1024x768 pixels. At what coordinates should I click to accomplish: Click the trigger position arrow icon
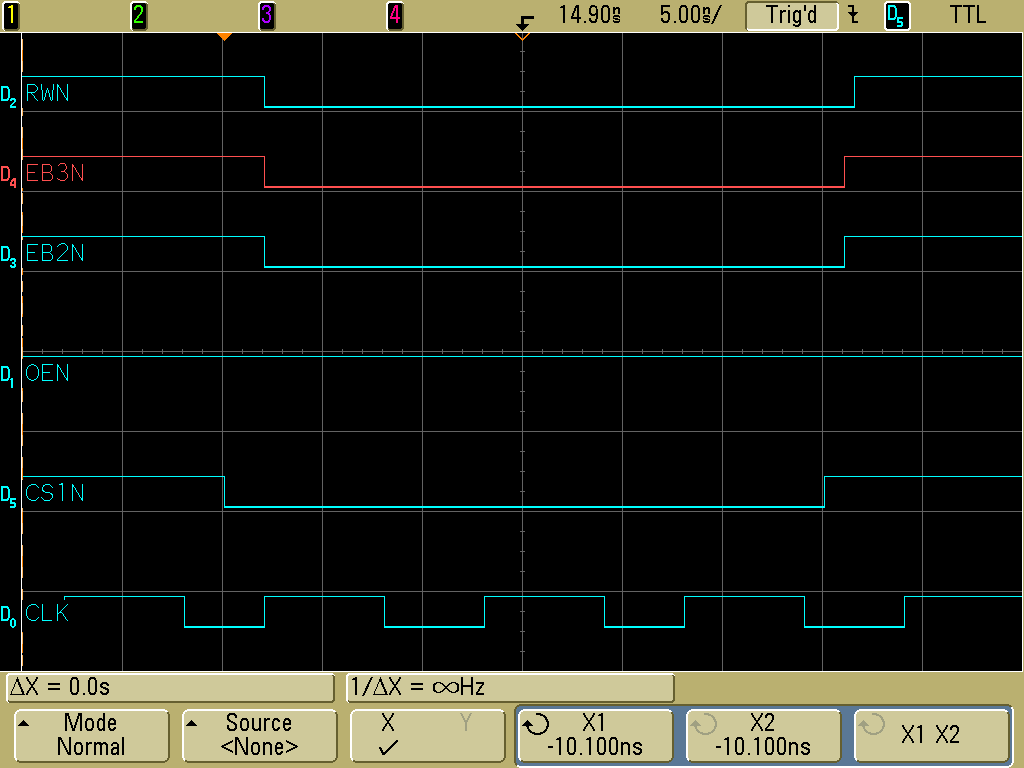525,19
